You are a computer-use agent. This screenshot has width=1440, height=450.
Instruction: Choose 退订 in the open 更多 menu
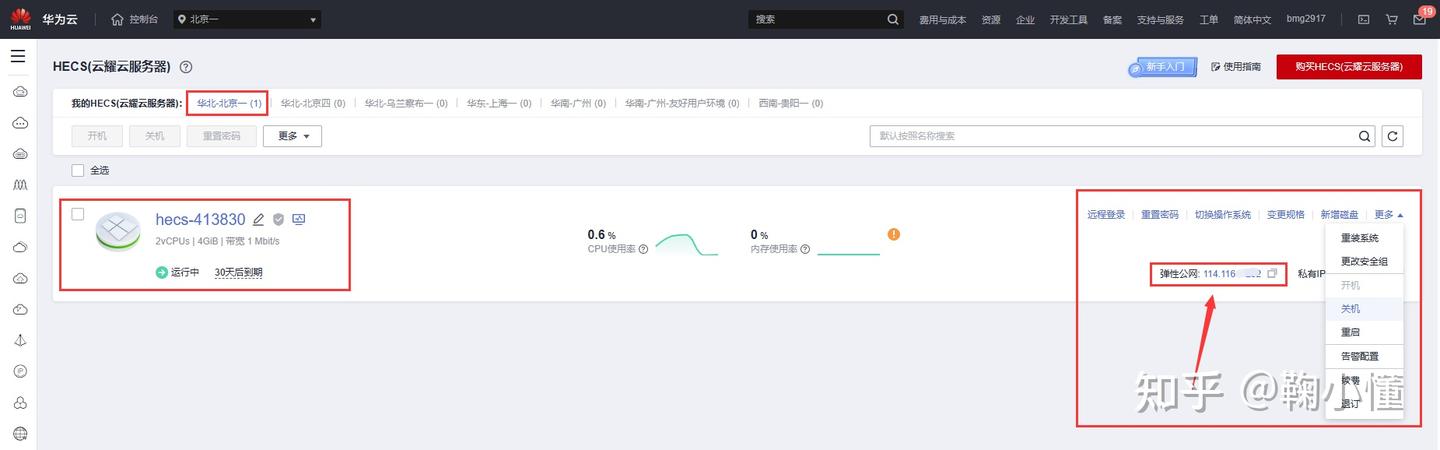1364,403
